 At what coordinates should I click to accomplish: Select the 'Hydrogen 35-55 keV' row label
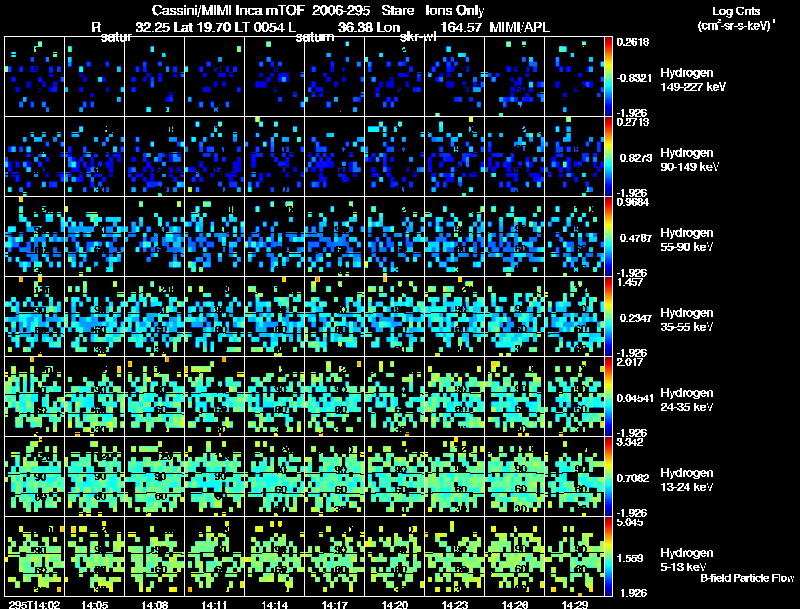pyautogui.click(x=687, y=320)
